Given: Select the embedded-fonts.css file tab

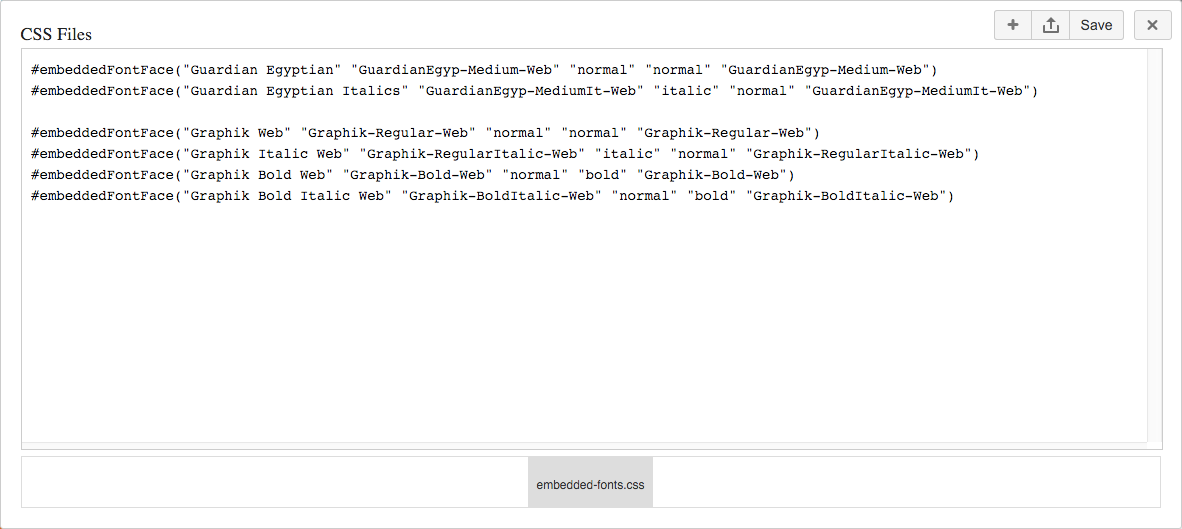Looking at the screenshot, I should coord(590,482).
